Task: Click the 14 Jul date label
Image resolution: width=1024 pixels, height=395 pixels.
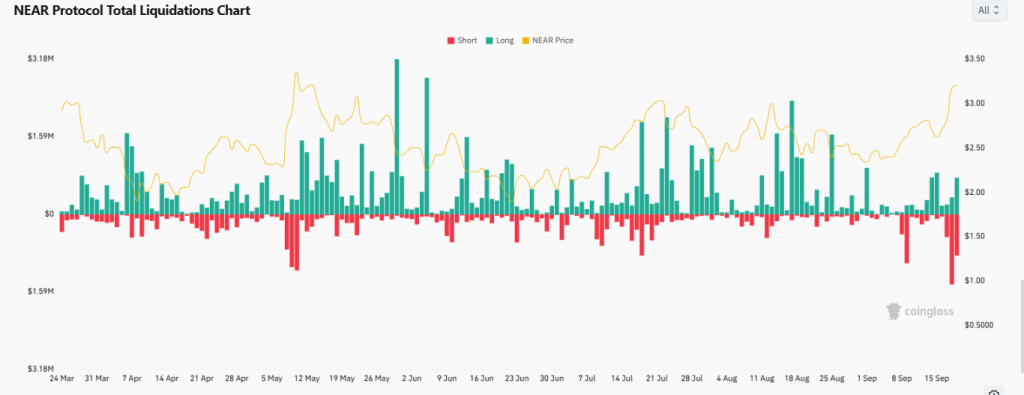Action: [x=622, y=378]
